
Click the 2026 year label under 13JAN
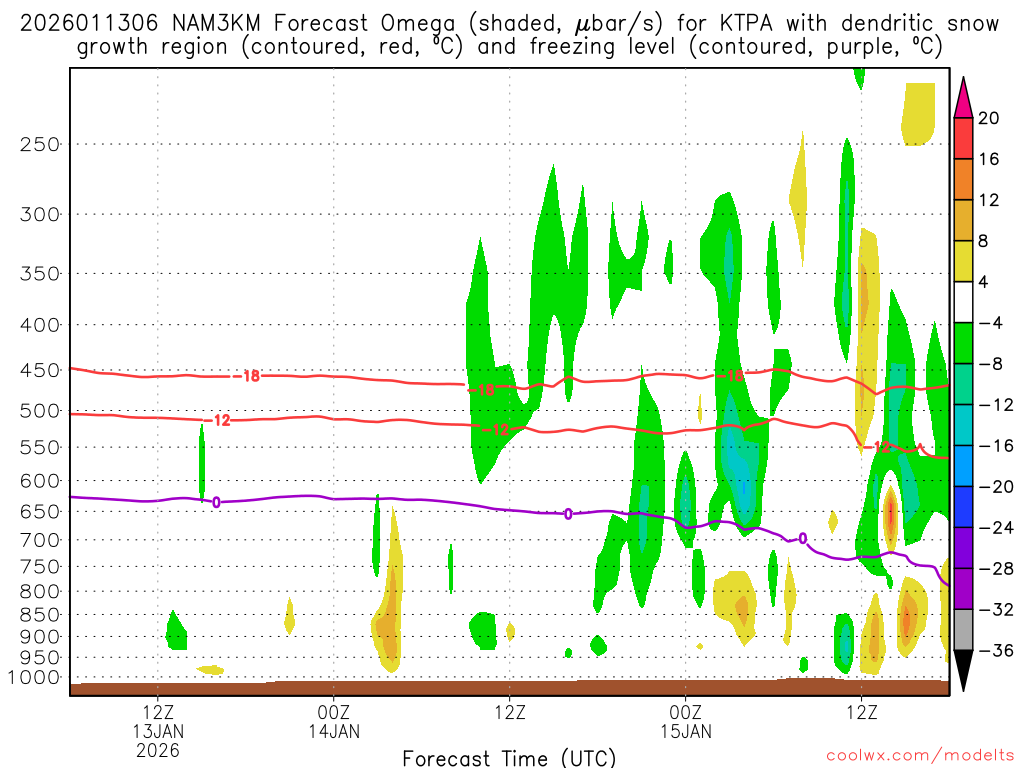158,750
